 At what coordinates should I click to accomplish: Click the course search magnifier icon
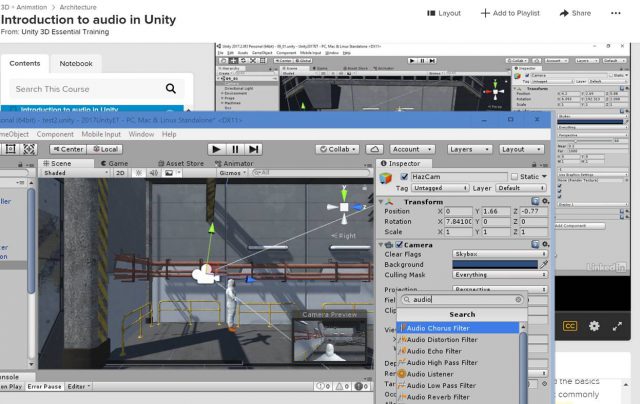[x=171, y=89]
